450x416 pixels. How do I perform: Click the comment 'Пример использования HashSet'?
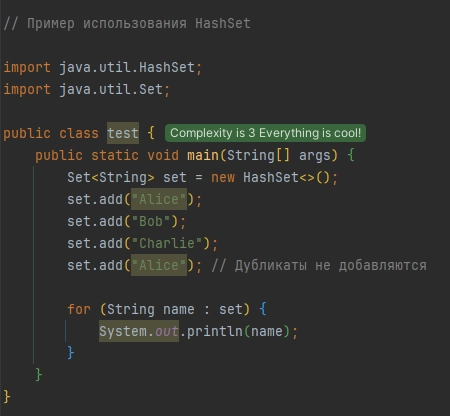coord(139,23)
